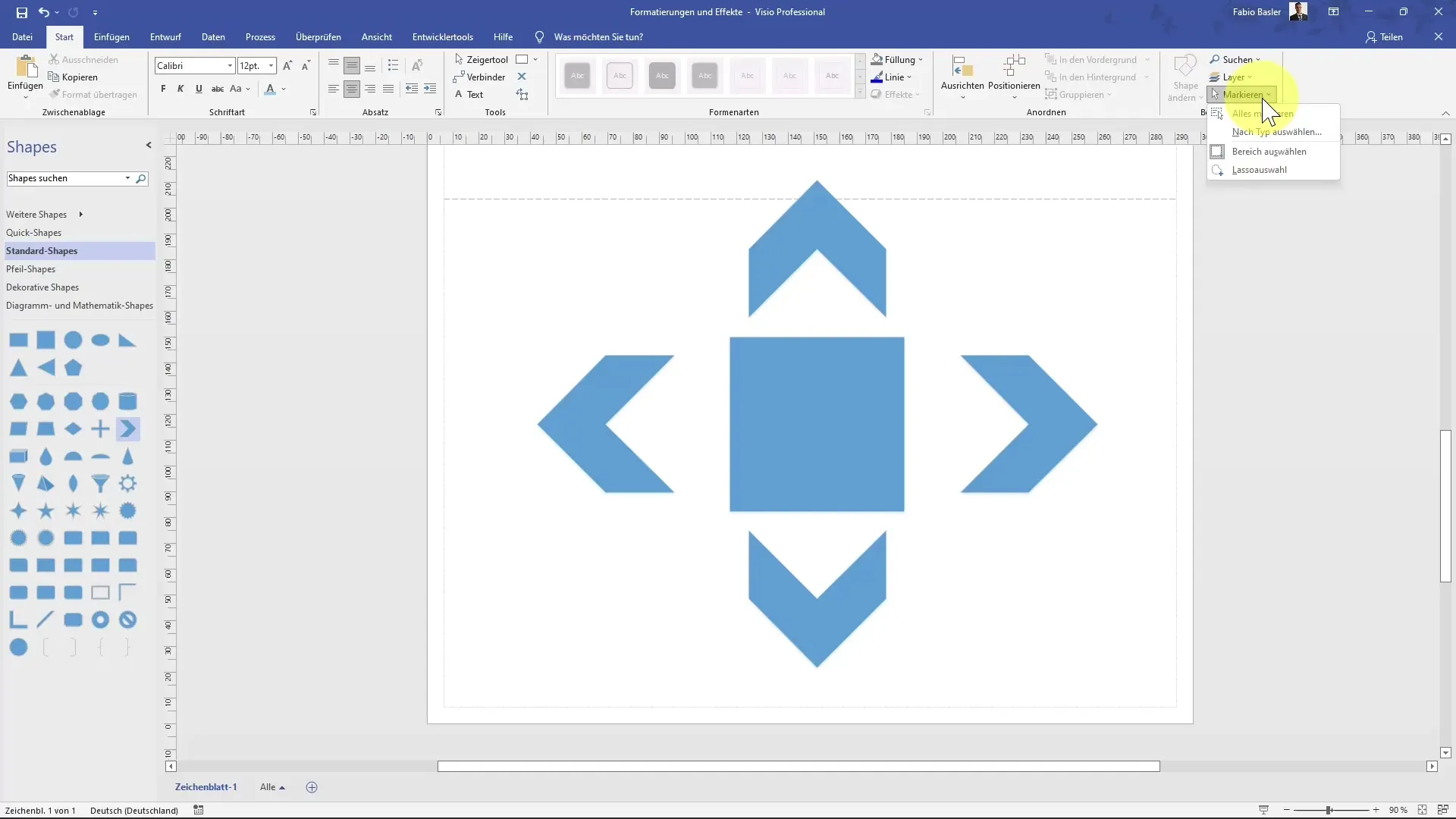Viewport: 1456px width, 819px height.
Task: Toggle strikethrough abc button
Action: [x=218, y=89]
